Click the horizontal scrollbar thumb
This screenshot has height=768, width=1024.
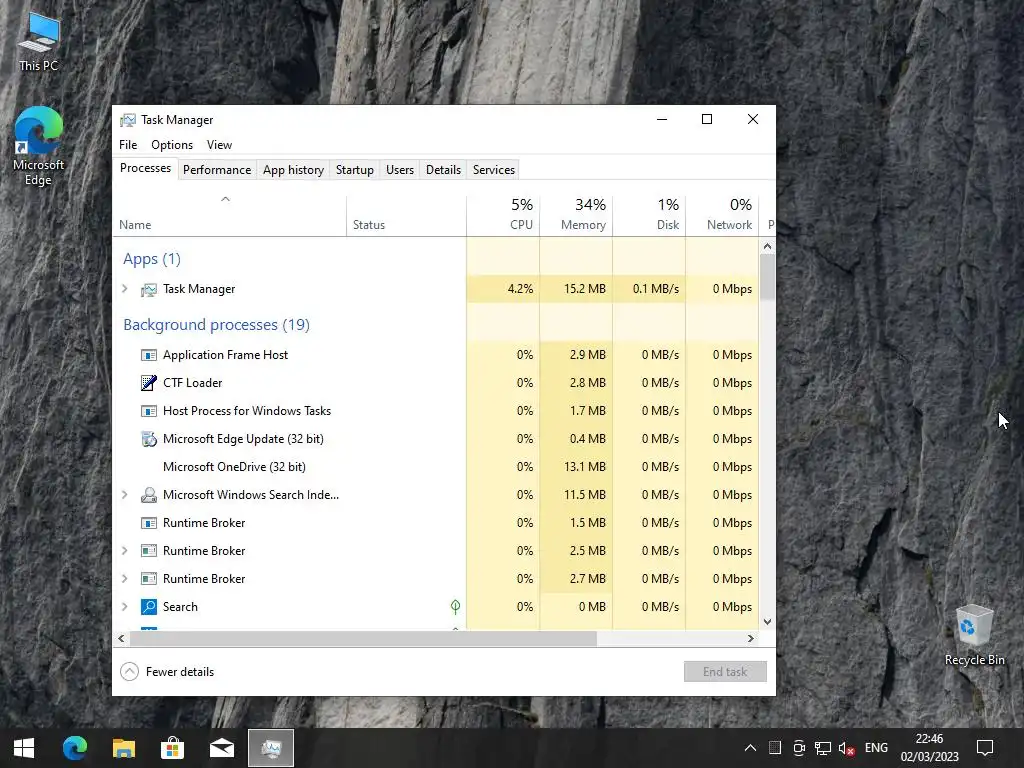tap(363, 639)
